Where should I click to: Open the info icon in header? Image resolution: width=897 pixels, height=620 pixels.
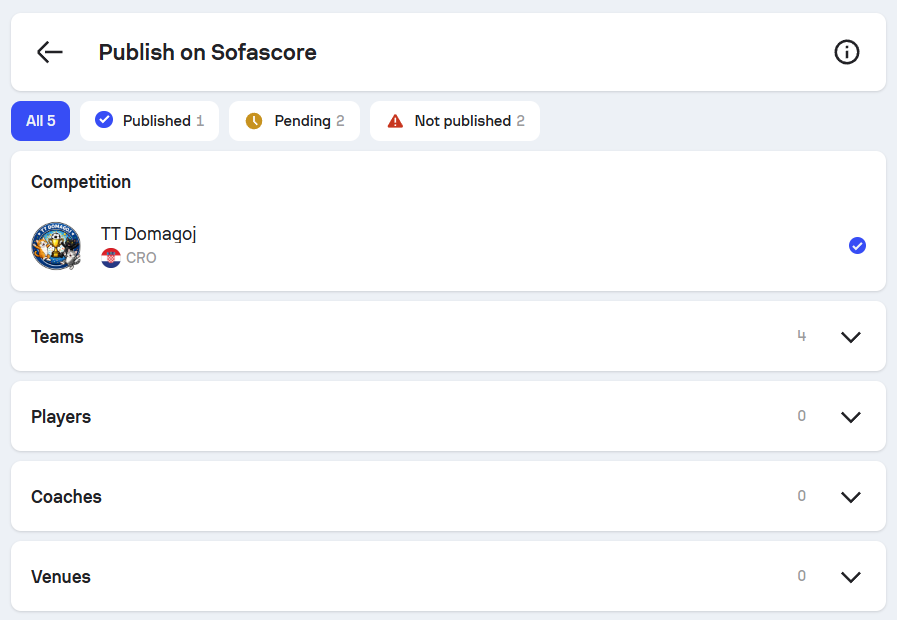pos(846,53)
